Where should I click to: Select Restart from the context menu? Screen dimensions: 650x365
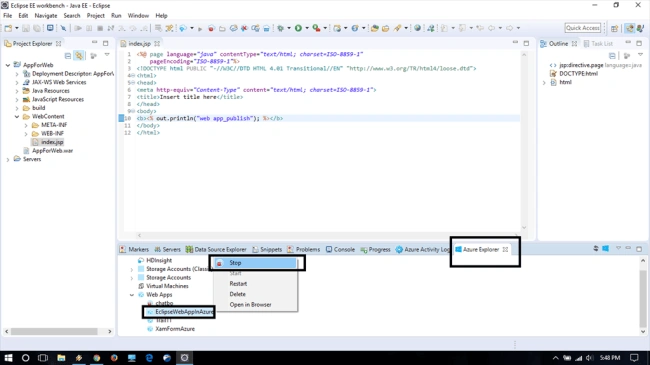click(x=238, y=284)
